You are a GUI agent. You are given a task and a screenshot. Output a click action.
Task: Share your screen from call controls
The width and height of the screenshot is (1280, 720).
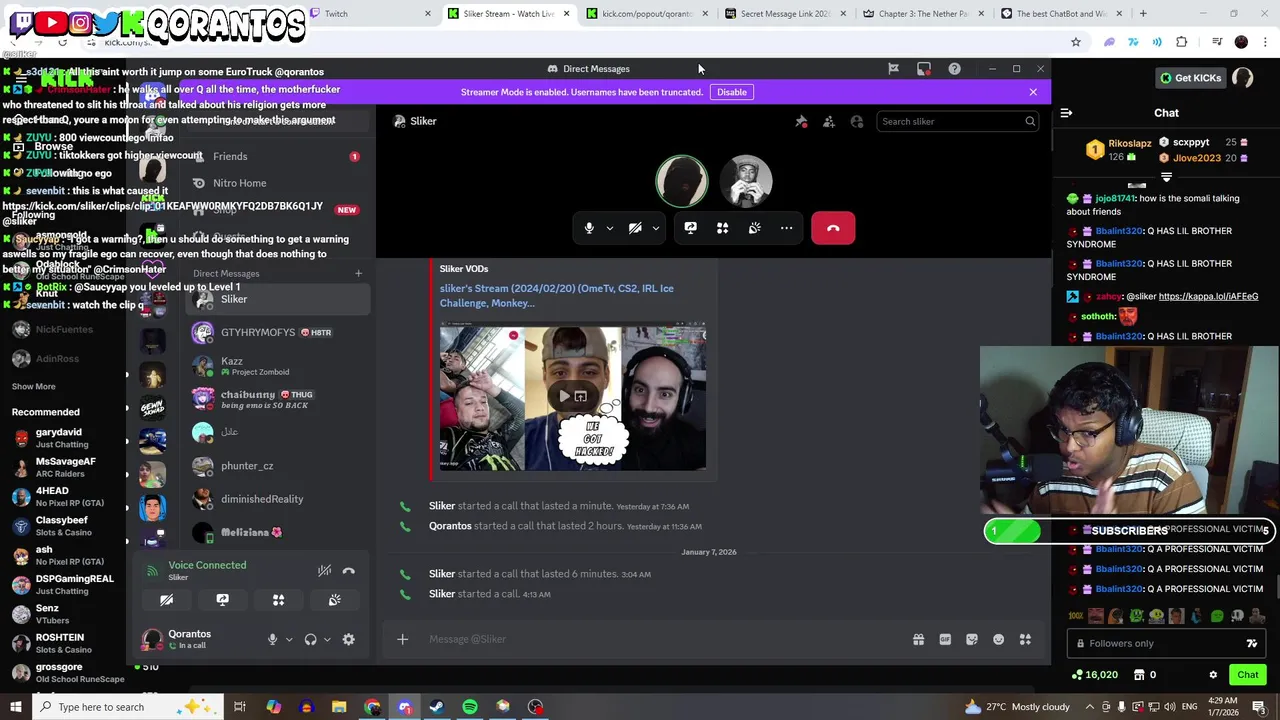click(x=690, y=228)
